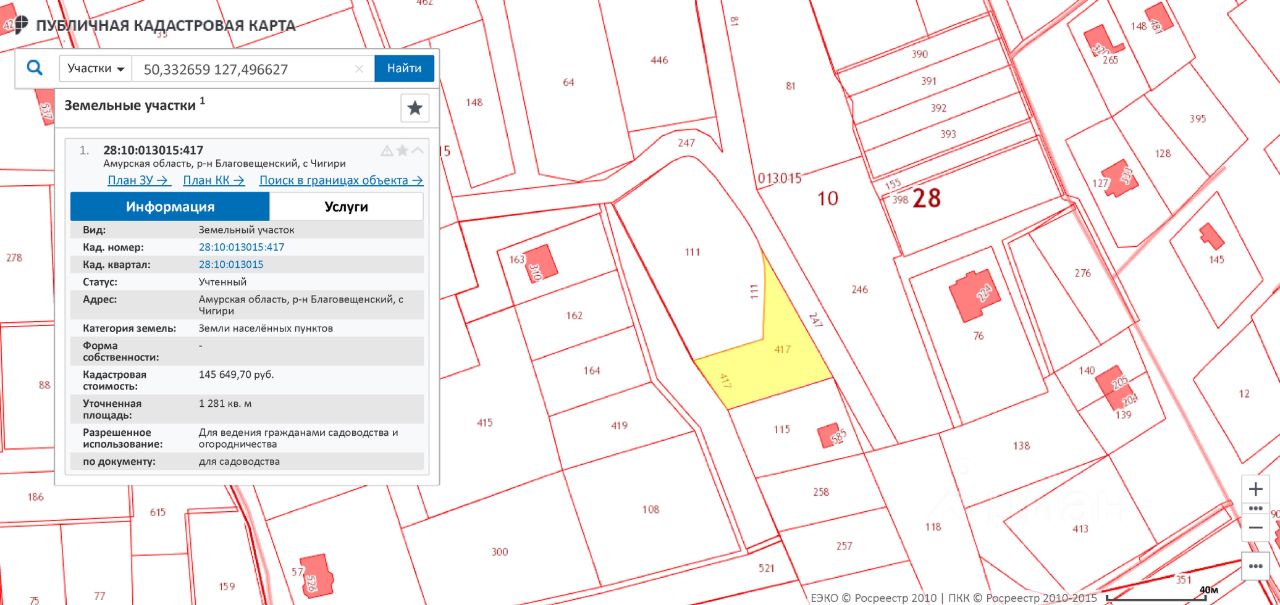1280x605 pixels.
Task: Click parcel 446 on the map
Action: tap(659, 61)
